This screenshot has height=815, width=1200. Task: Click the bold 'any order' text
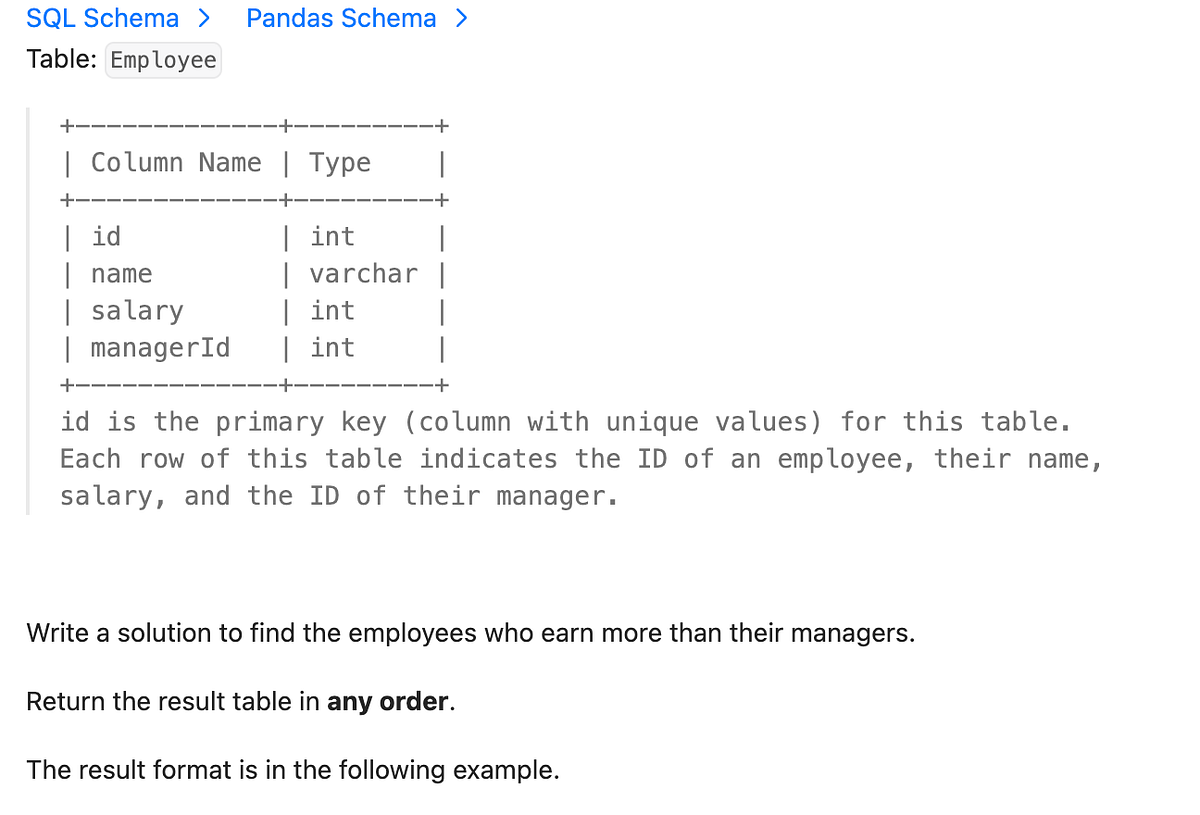click(386, 701)
